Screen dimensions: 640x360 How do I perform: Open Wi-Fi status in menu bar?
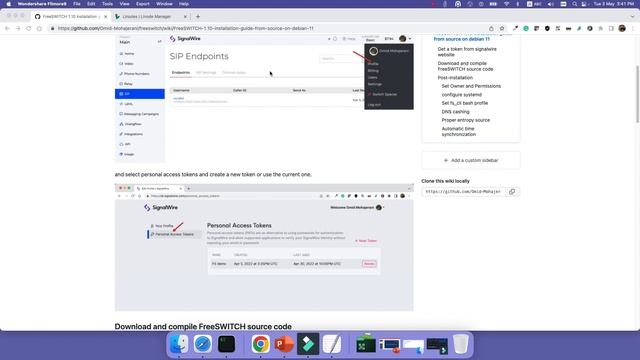(x=507, y=4)
